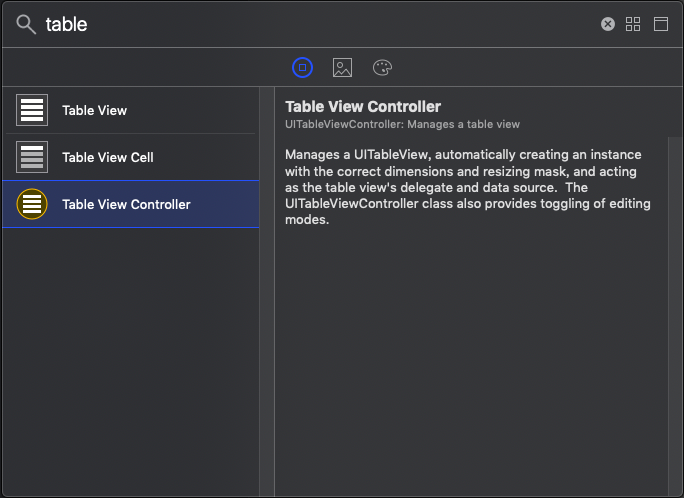
Task: Switch library to icon grid view
Action: click(x=633, y=24)
